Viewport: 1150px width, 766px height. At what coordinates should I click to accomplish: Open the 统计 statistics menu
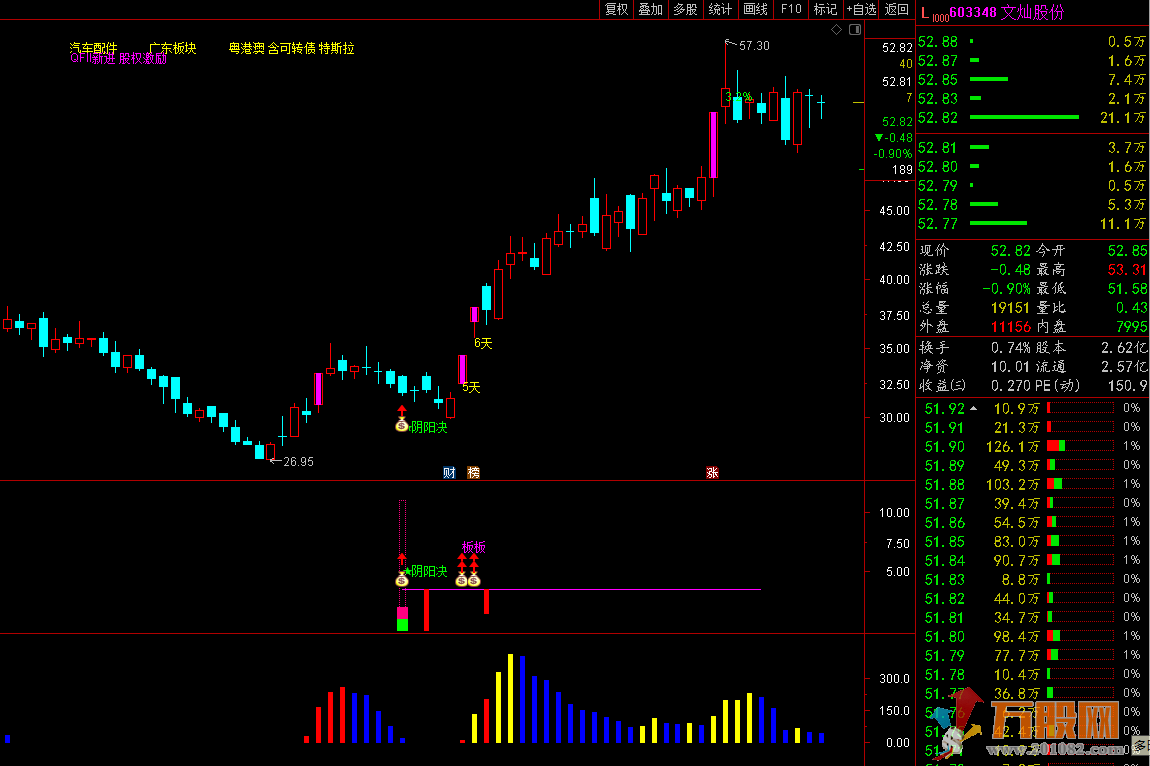[x=720, y=9]
